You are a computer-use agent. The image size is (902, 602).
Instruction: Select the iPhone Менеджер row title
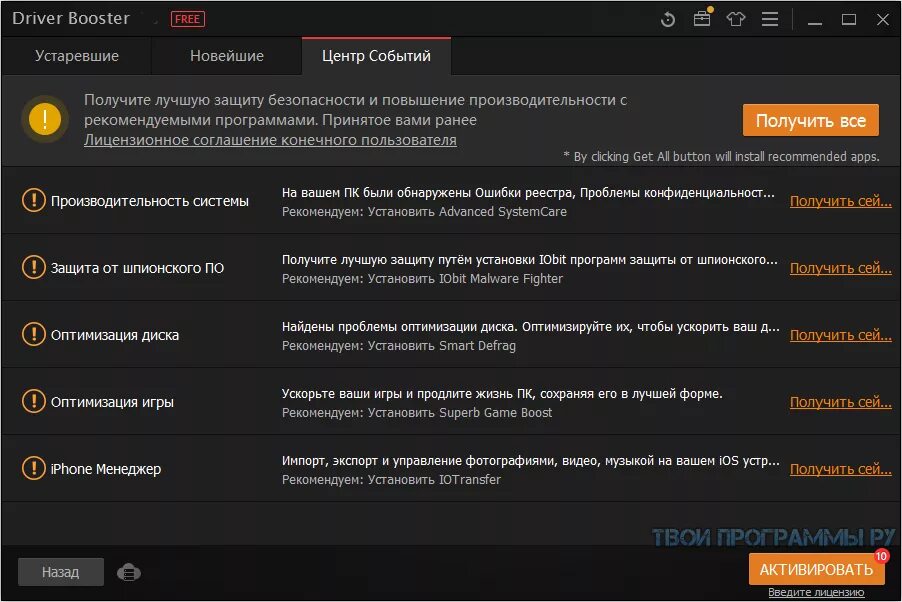pos(106,469)
